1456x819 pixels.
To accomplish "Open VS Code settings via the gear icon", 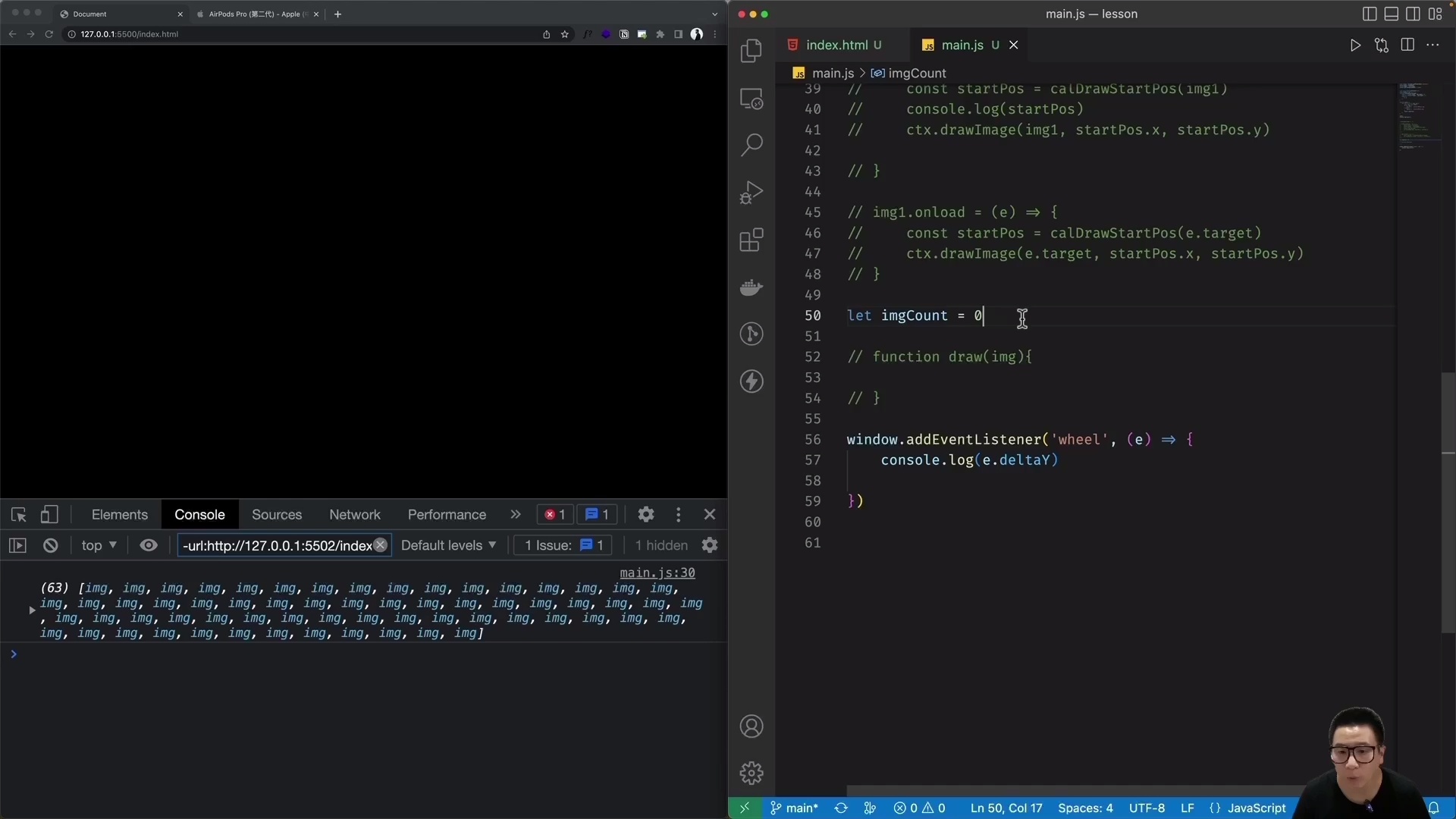I will point(752,772).
